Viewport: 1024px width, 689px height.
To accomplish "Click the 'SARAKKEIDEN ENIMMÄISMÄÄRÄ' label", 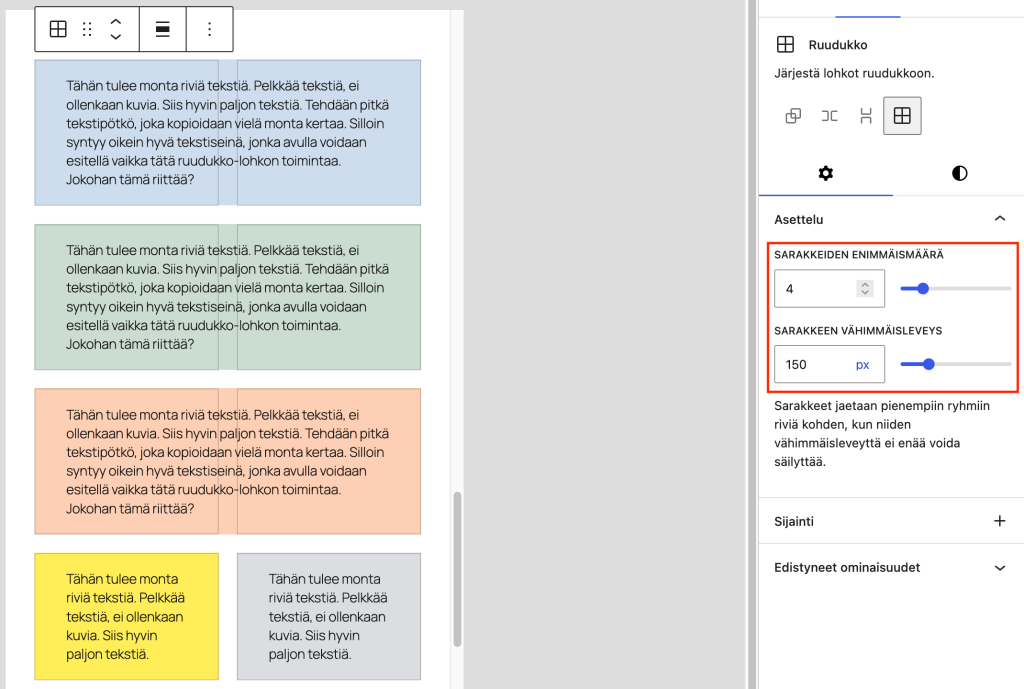I will coord(859,255).
